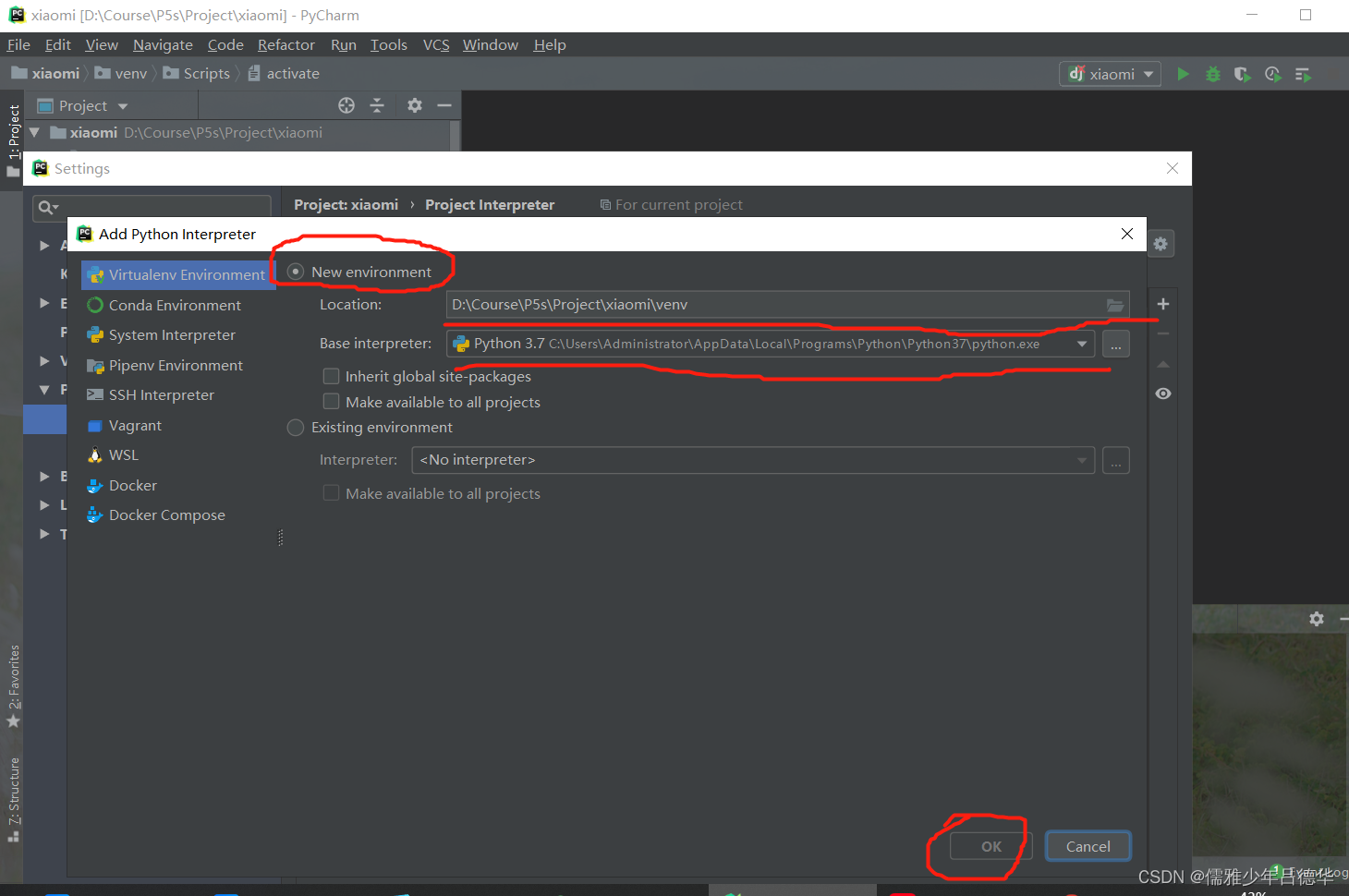1349x896 pixels.
Task: Open the Tools menu
Action: 389,44
